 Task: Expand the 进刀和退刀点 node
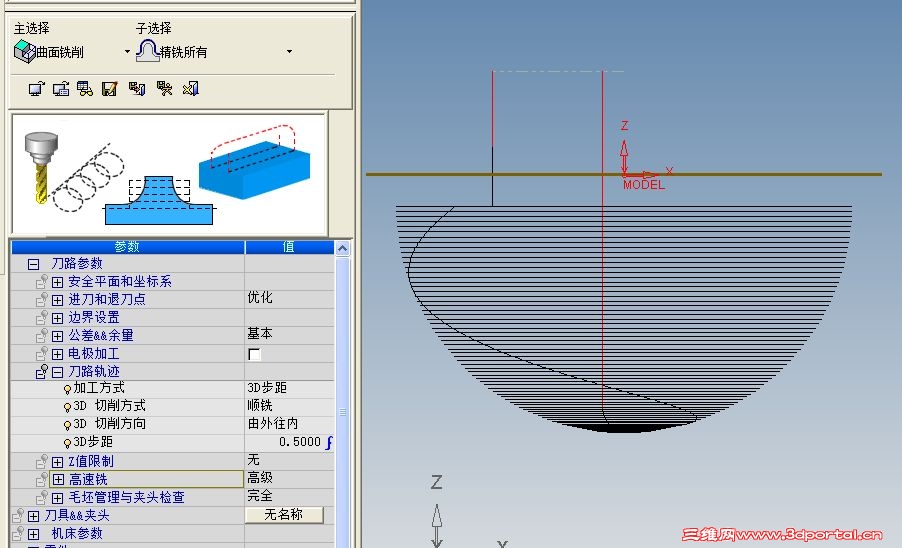[x=58, y=300]
